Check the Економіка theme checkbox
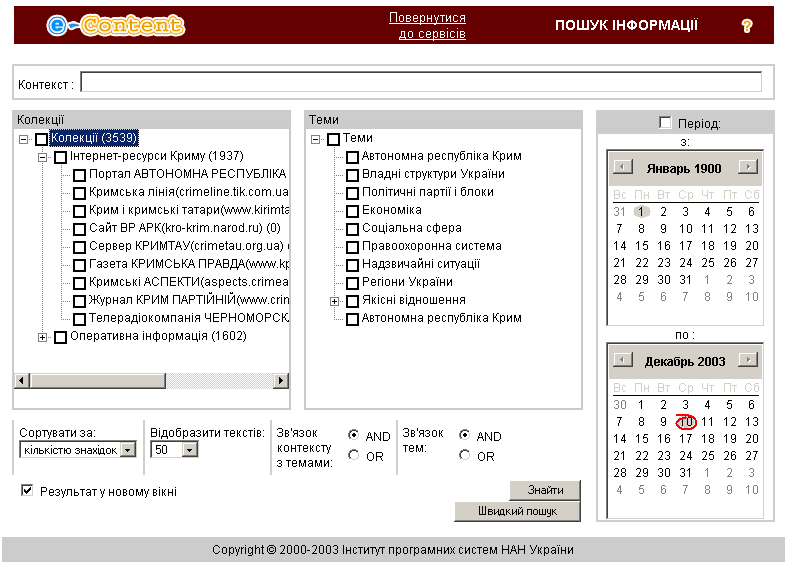The width and height of the screenshot is (789, 570). 352,211
